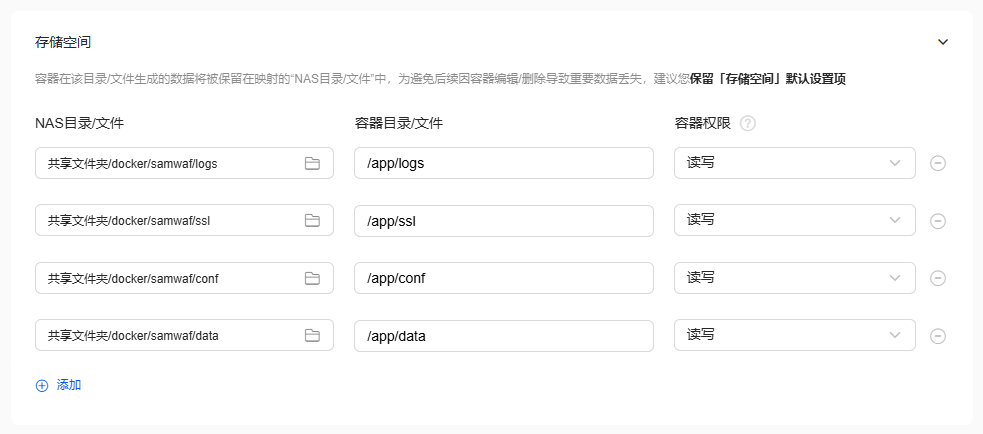The width and height of the screenshot is (983, 434).
Task: Browse folder for the samwaf/data NAS path
Action: coord(312,336)
